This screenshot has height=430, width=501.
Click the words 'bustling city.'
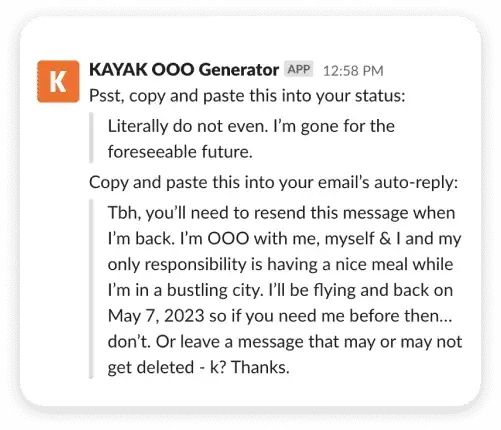215,290
